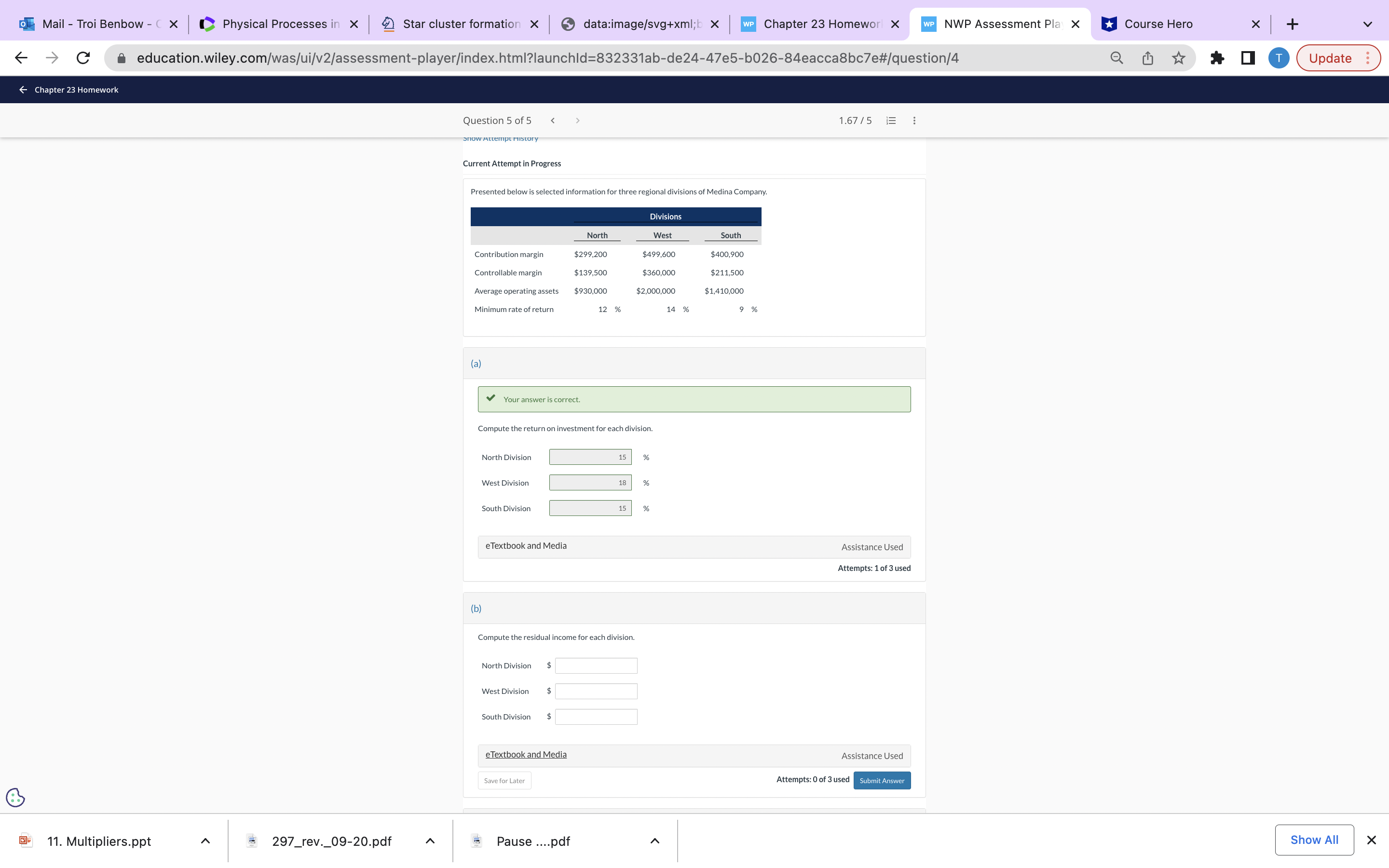This screenshot has height=868, width=1389.
Task: Toggle the browser side panel
Action: 1248,58
